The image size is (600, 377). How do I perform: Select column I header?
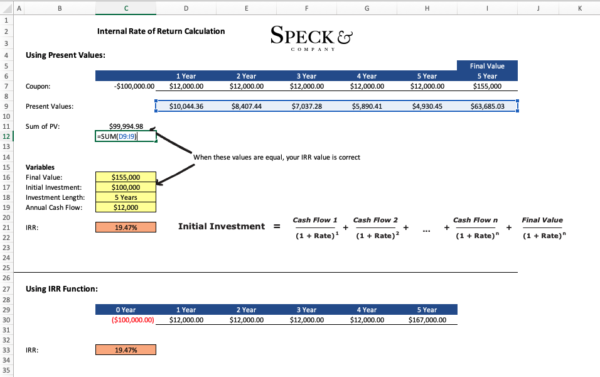(487, 8)
